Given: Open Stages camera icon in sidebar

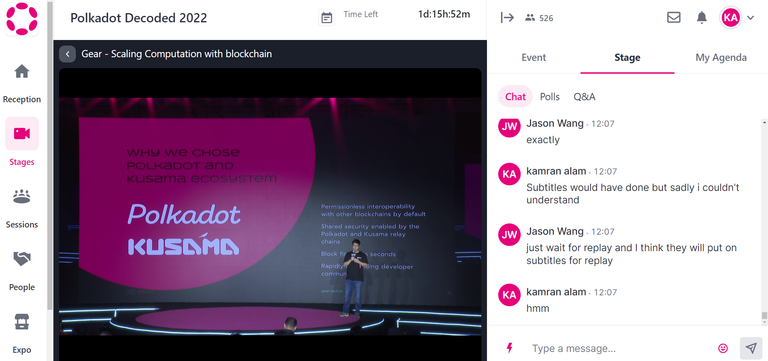Looking at the screenshot, I should pos(22,133).
